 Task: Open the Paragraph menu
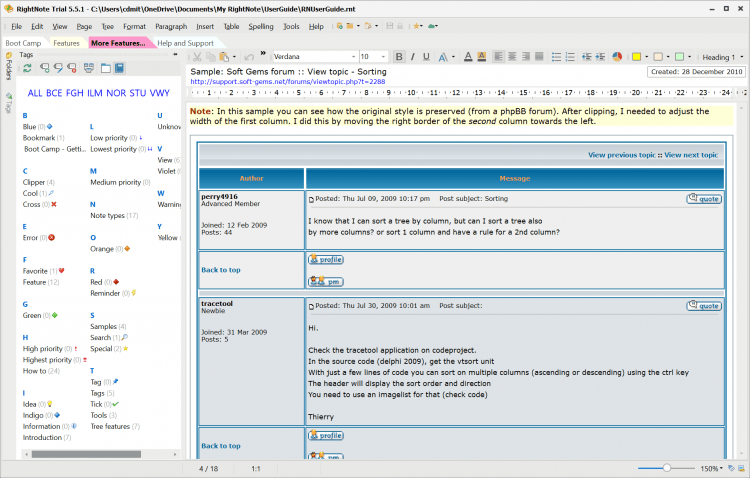[x=171, y=26]
